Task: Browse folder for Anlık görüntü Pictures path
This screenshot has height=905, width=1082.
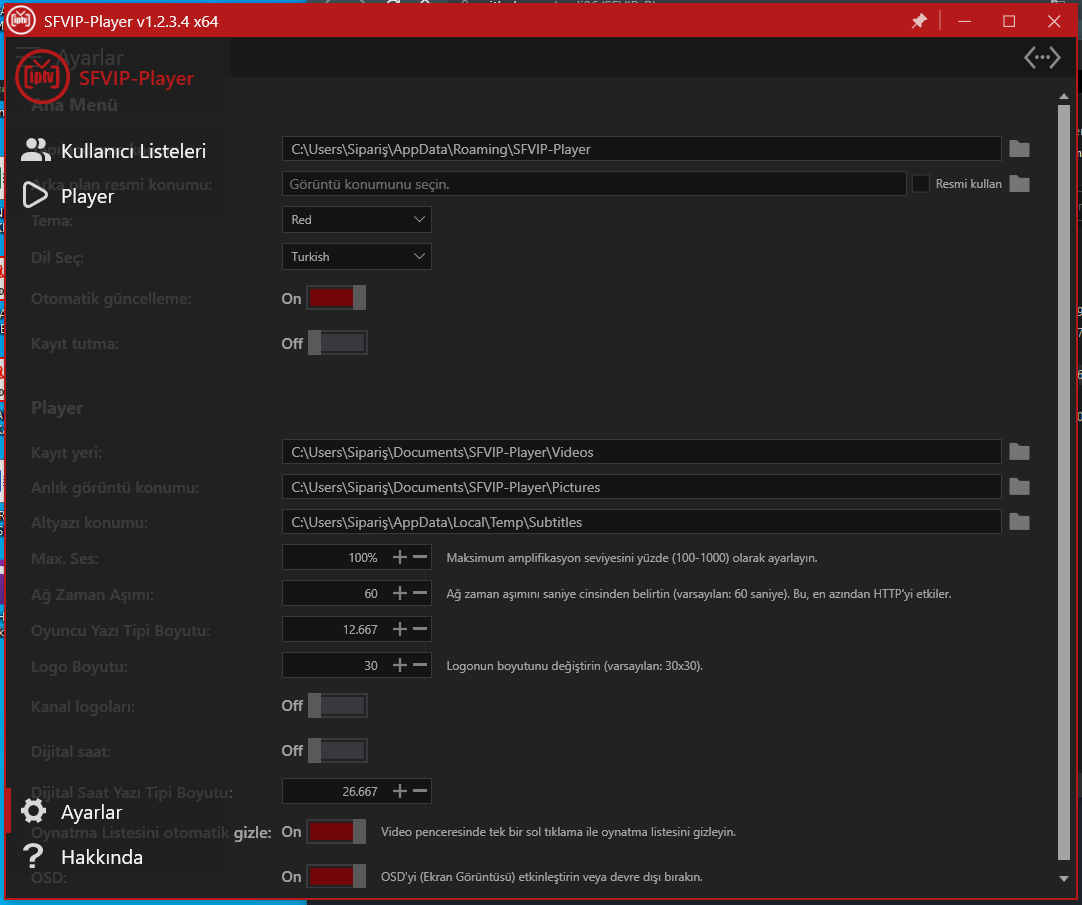Action: tap(1019, 487)
